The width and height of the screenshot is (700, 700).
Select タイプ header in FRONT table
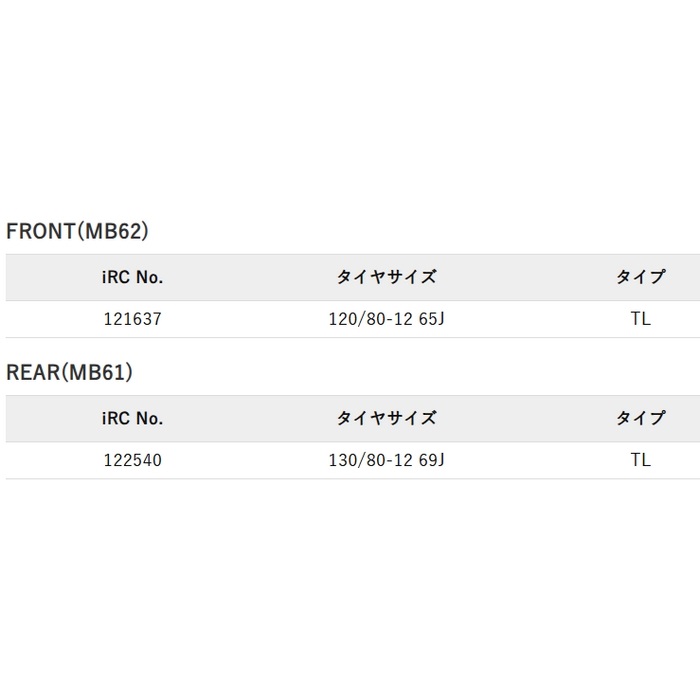(x=641, y=277)
